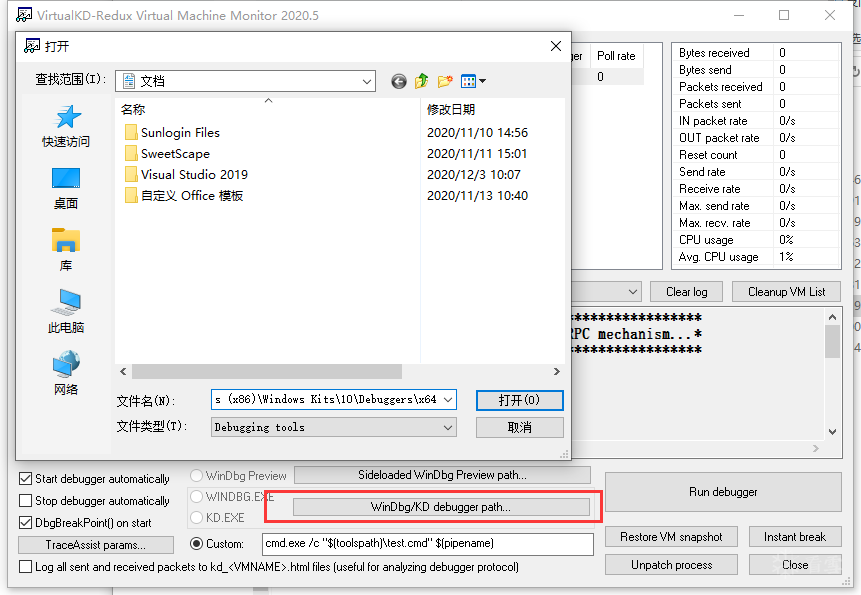Click the WinDbg/KD debugger path button
The width and height of the screenshot is (861, 595).
[441, 507]
